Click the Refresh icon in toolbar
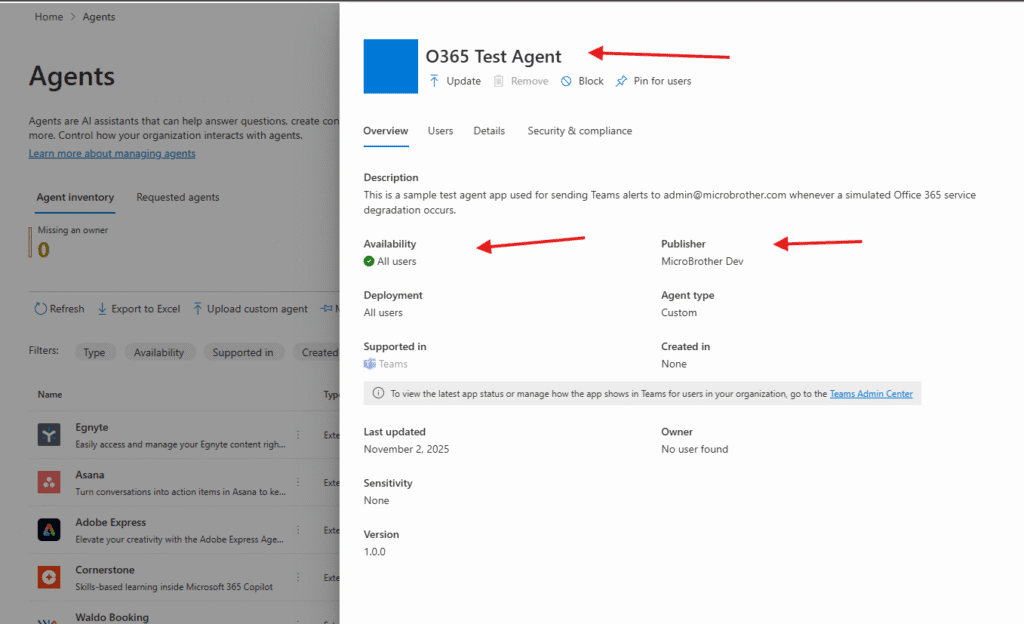 (x=40, y=309)
